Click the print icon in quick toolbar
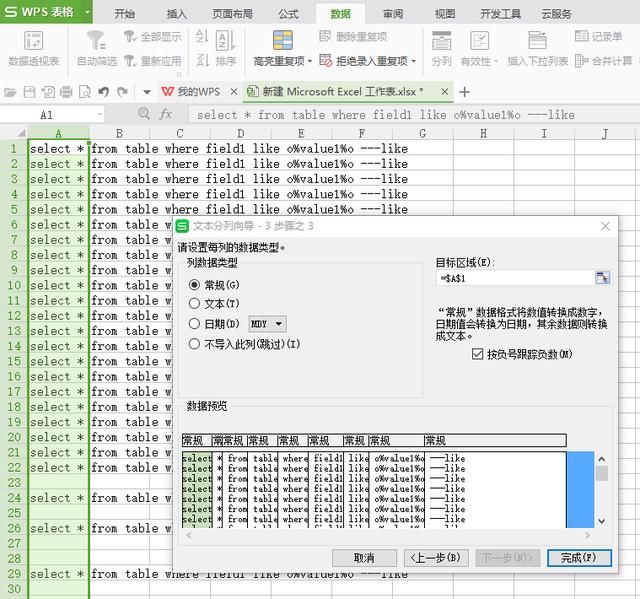Viewport: 640px width, 599px height. pos(66,92)
